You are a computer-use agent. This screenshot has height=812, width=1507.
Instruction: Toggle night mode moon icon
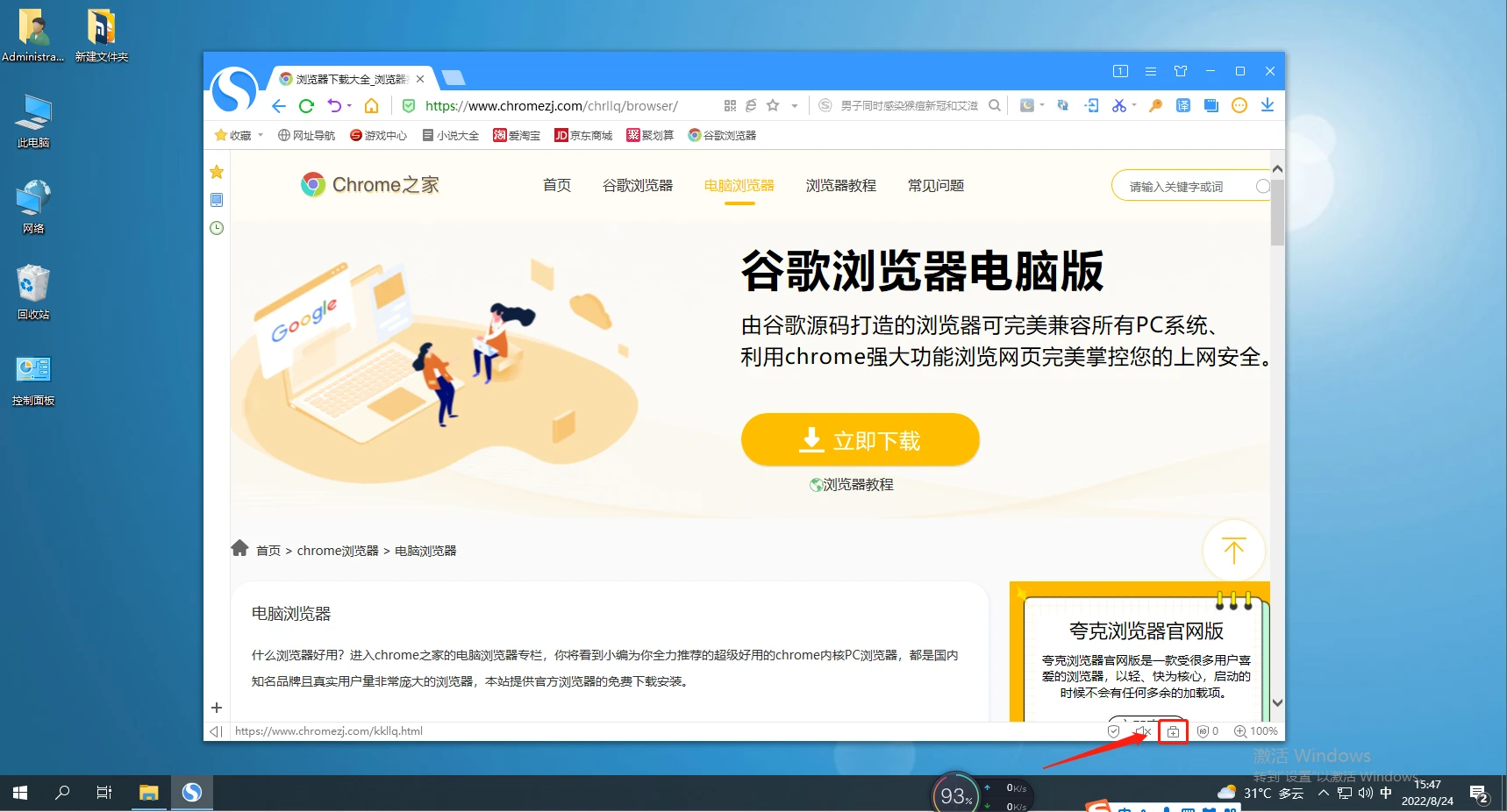tap(1027, 105)
